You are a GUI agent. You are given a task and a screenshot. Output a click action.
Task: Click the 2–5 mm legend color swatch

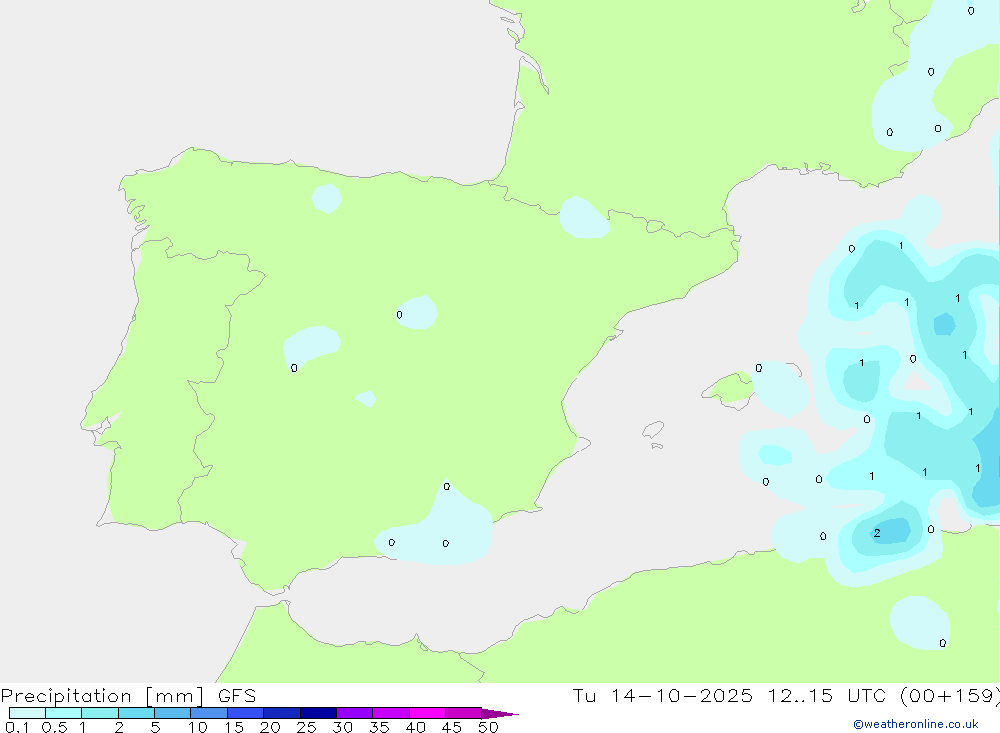pos(136,713)
